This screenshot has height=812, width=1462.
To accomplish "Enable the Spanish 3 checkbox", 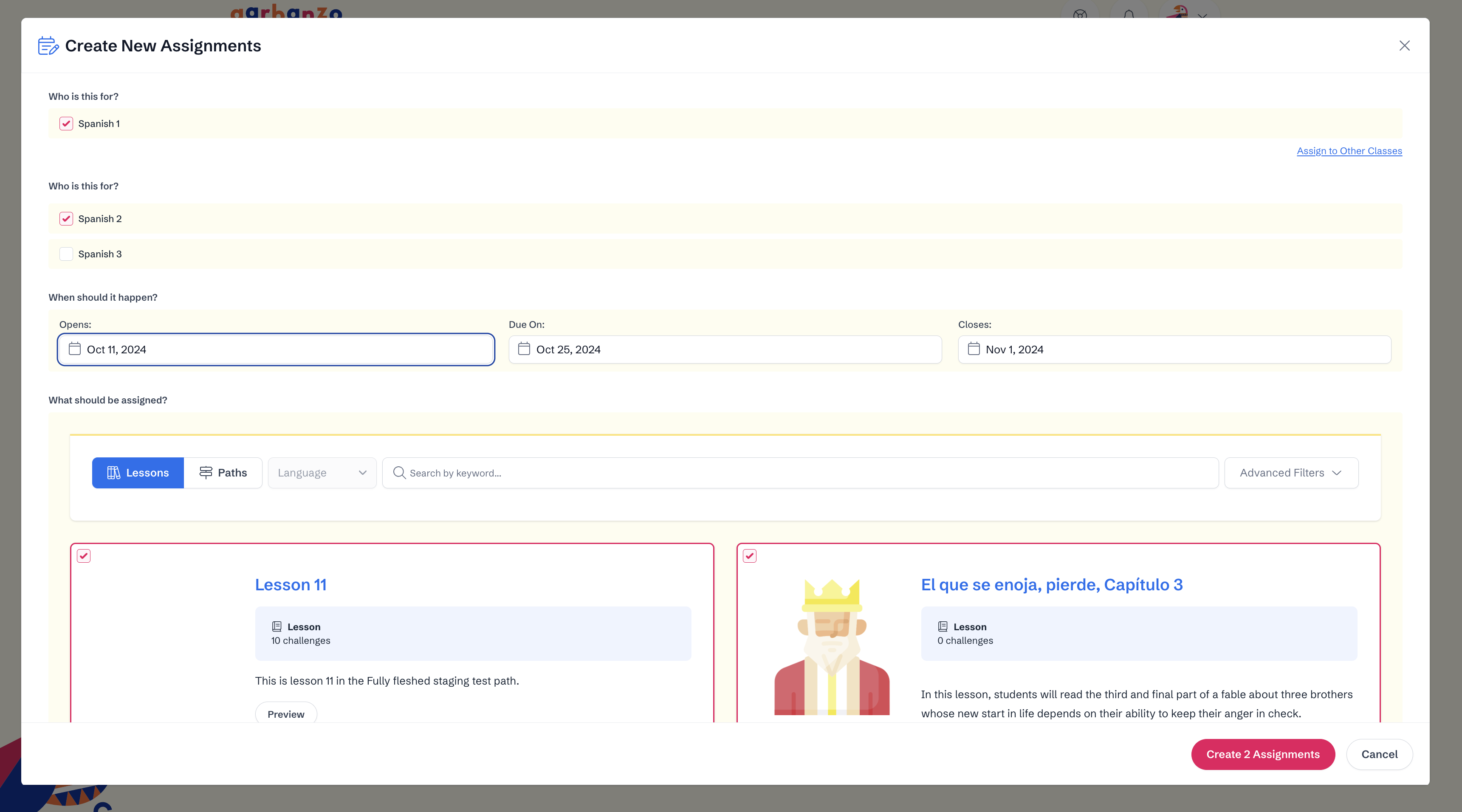I will tap(66, 254).
